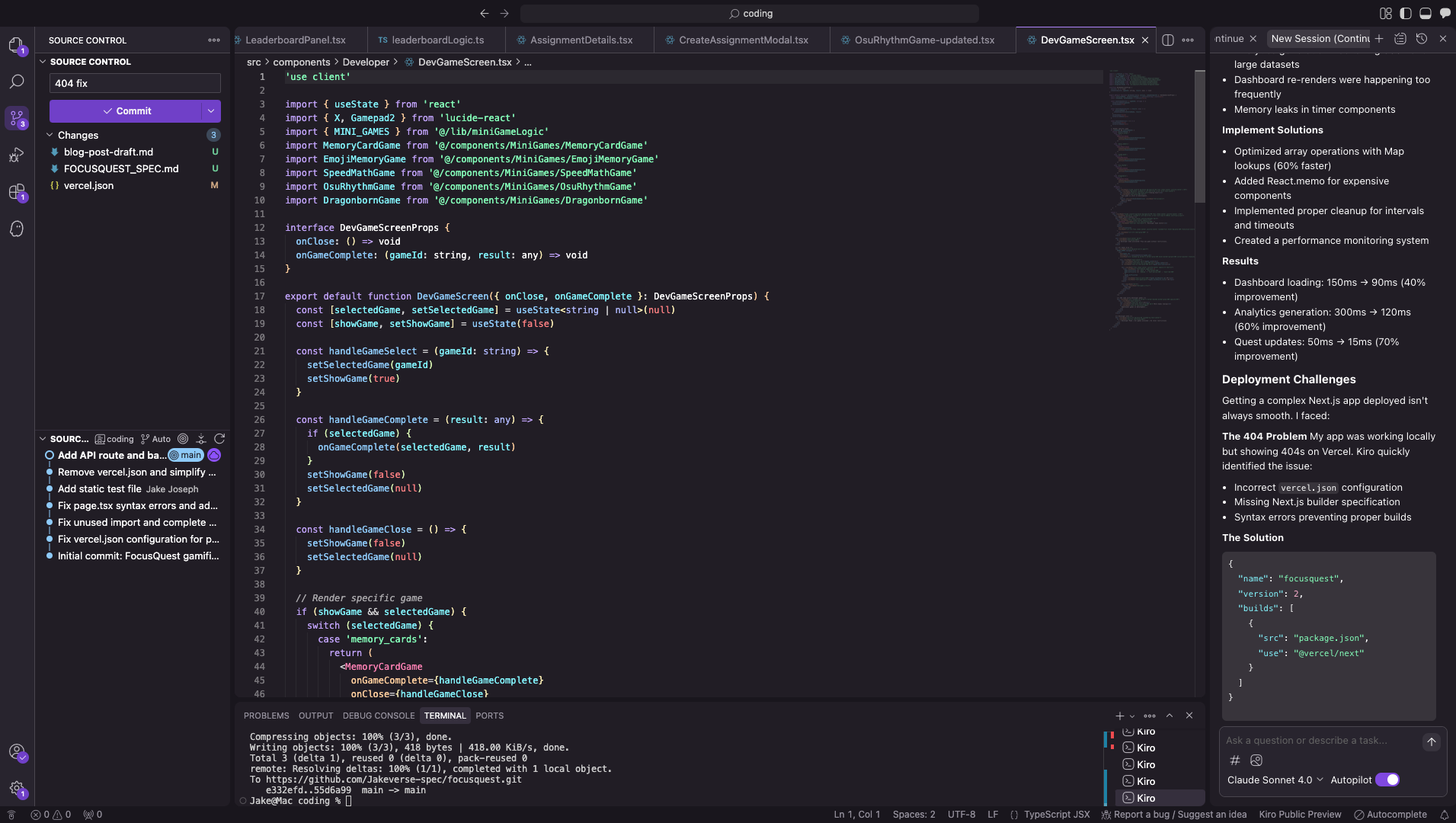Image resolution: width=1456 pixels, height=823 pixels.
Task: Click the Customize Layout icon
Action: [x=1386, y=14]
